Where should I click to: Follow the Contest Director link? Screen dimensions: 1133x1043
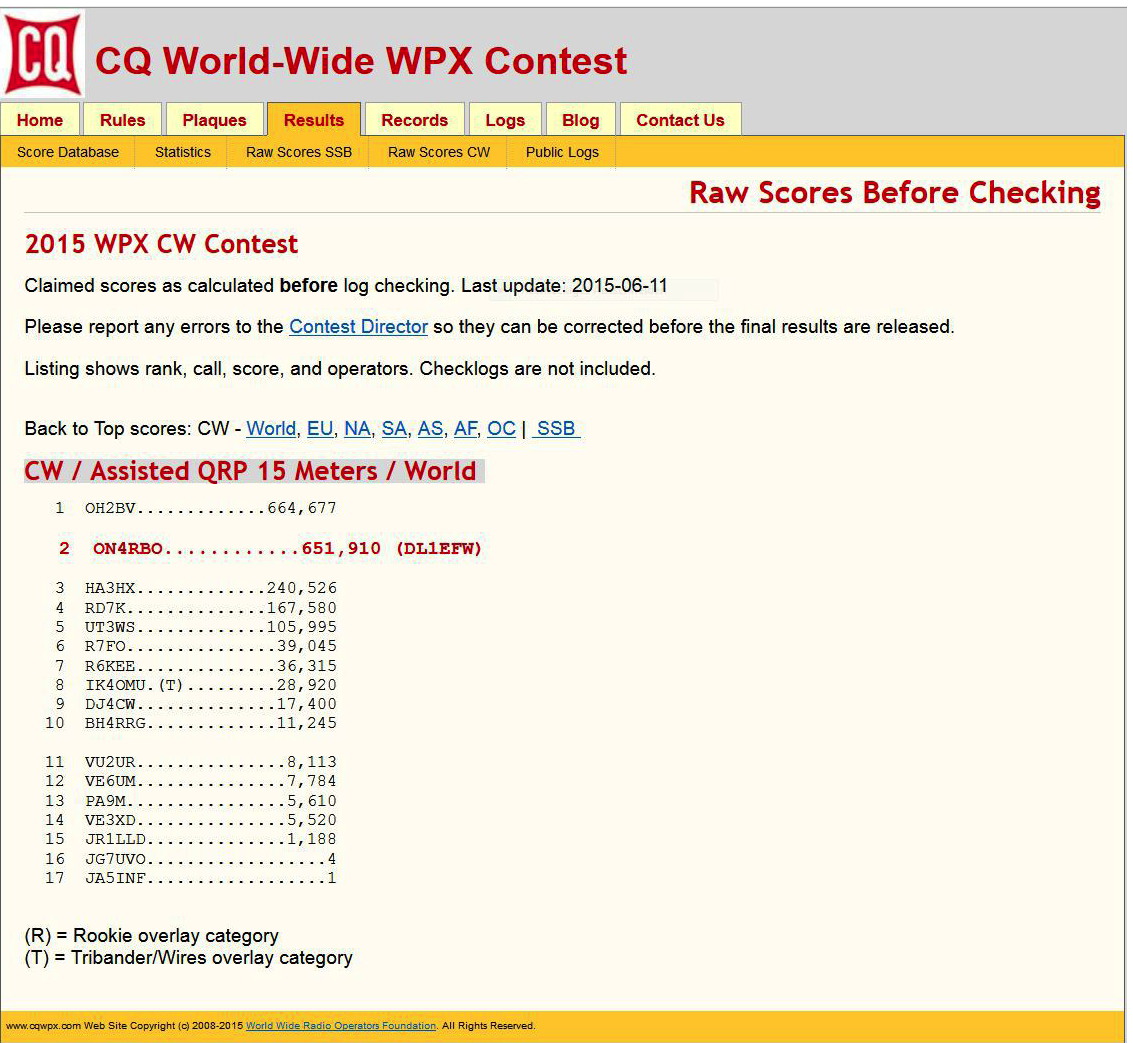358,327
